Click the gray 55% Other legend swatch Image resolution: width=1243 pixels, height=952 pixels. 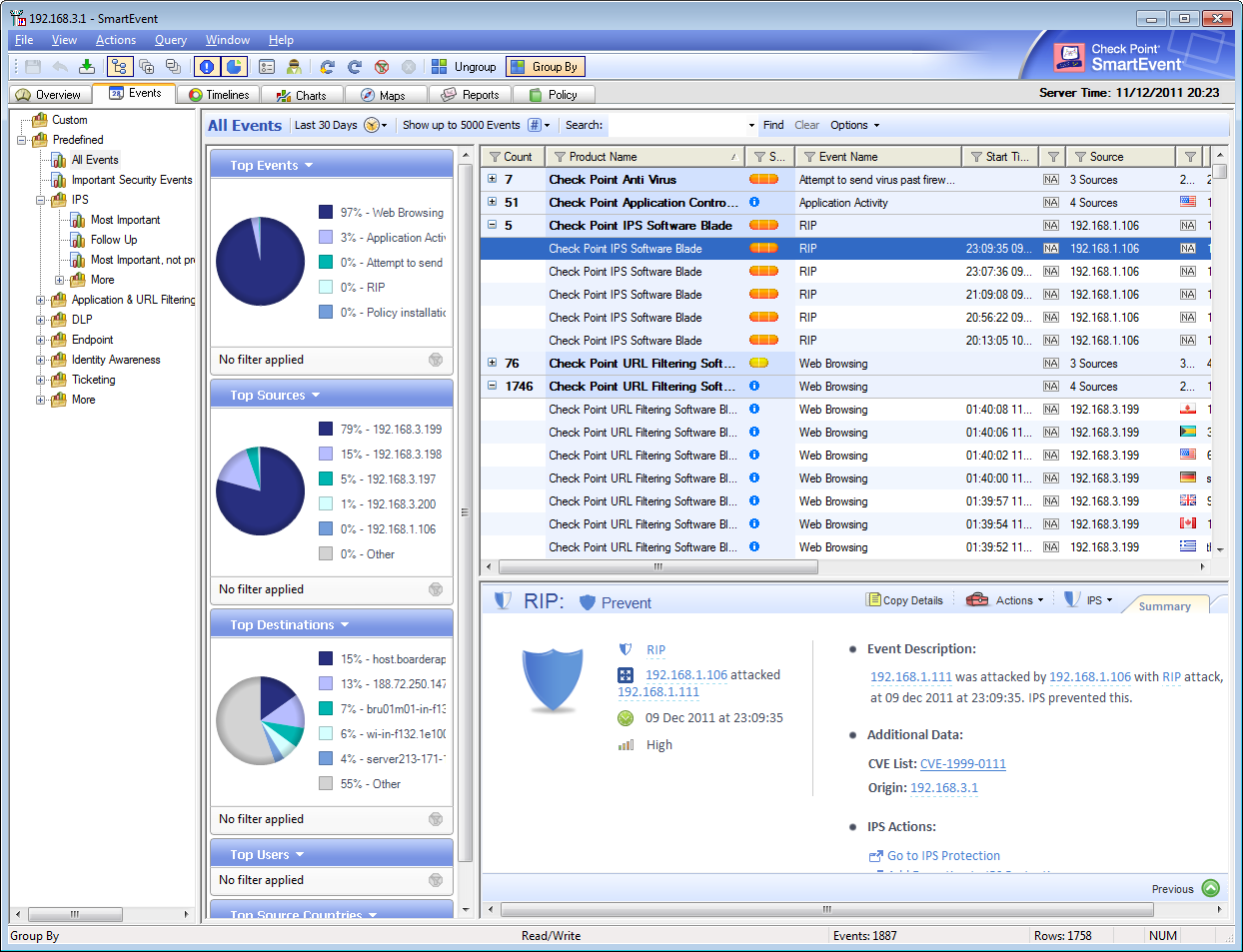coord(326,783)
